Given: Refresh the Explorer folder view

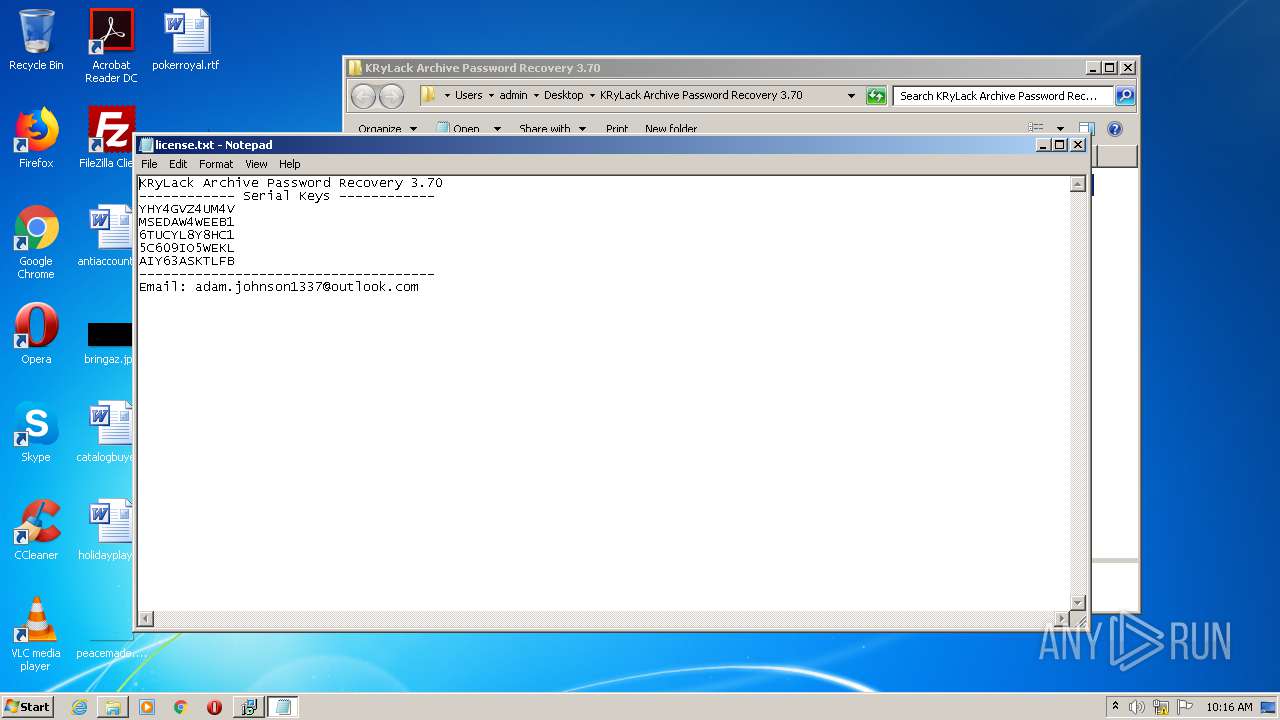Looking at the screenshot, I should tap(876, 96).
